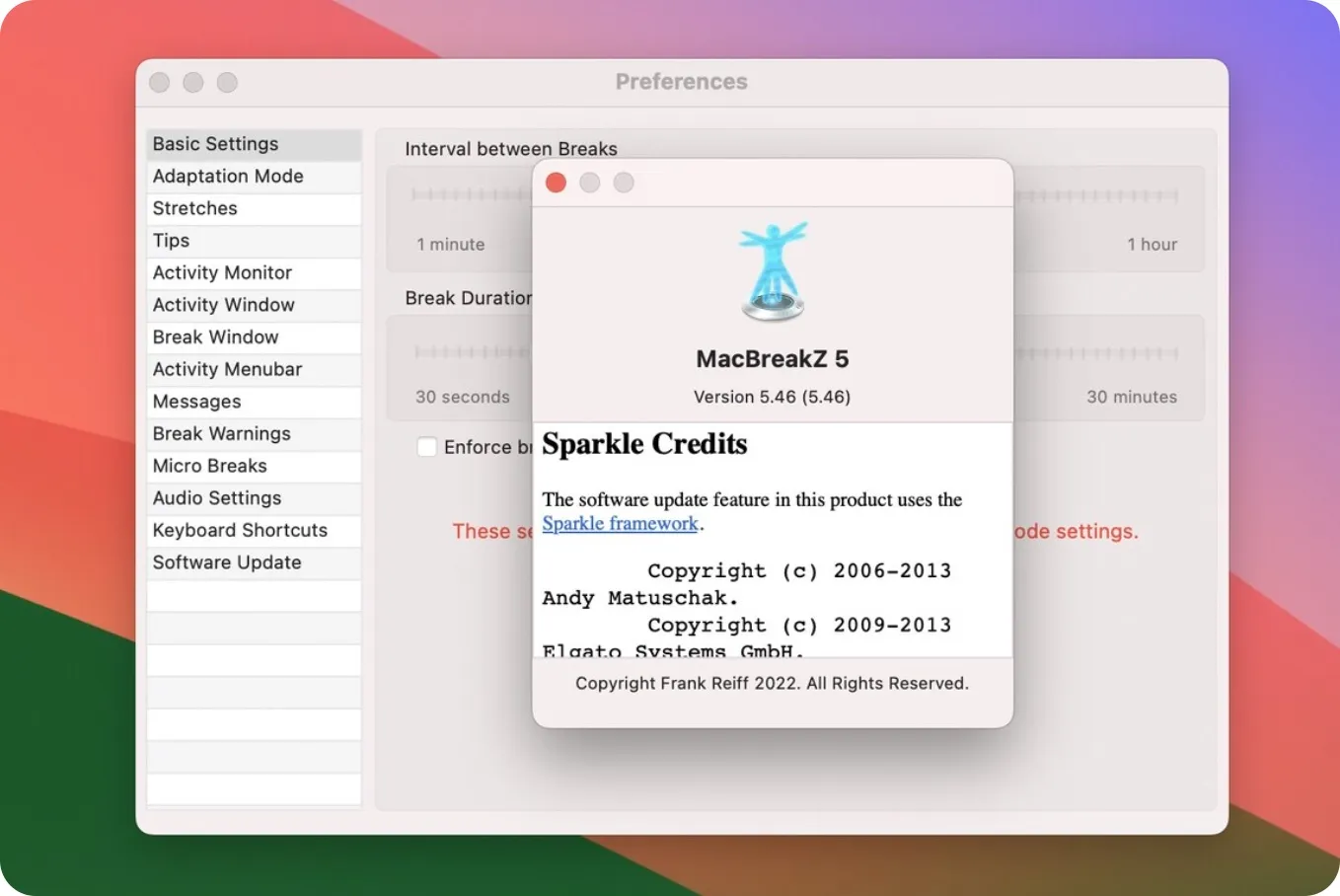Open Break Window settings
The width and height of the screenshot is (1340, 896).
(254, 337)
